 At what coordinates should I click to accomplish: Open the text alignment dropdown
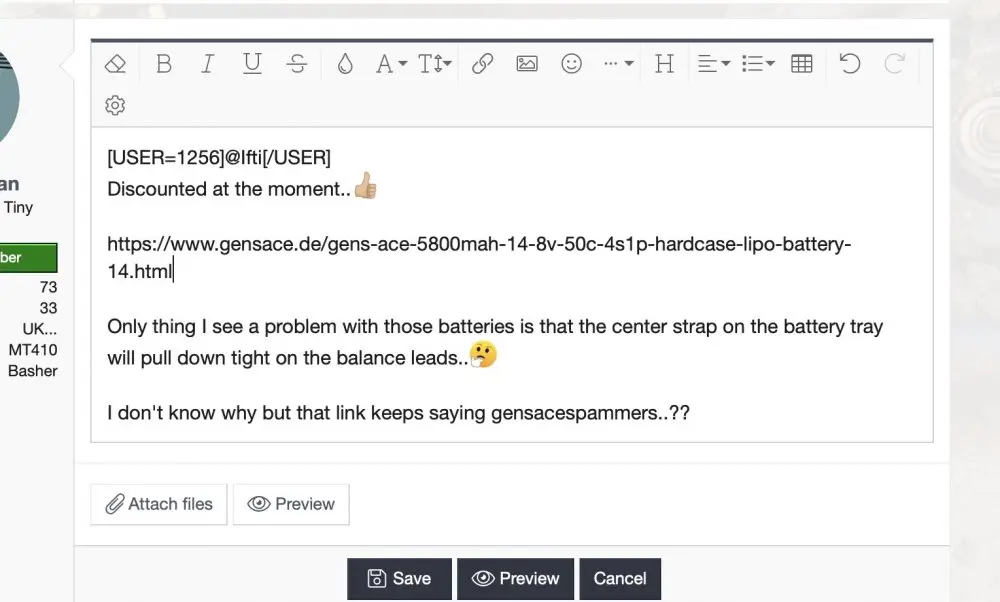[x=714, y=64]
